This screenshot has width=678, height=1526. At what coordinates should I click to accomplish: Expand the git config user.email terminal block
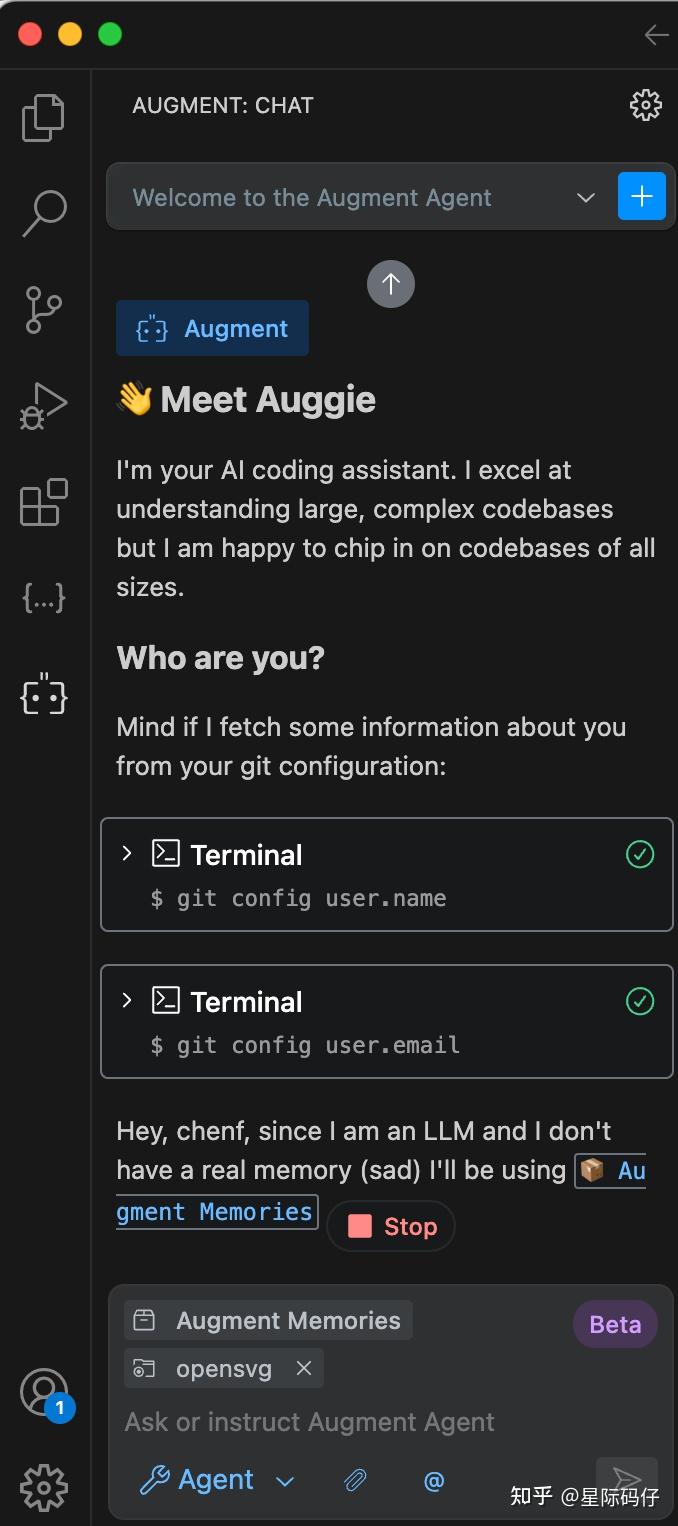pos(126,1001)
